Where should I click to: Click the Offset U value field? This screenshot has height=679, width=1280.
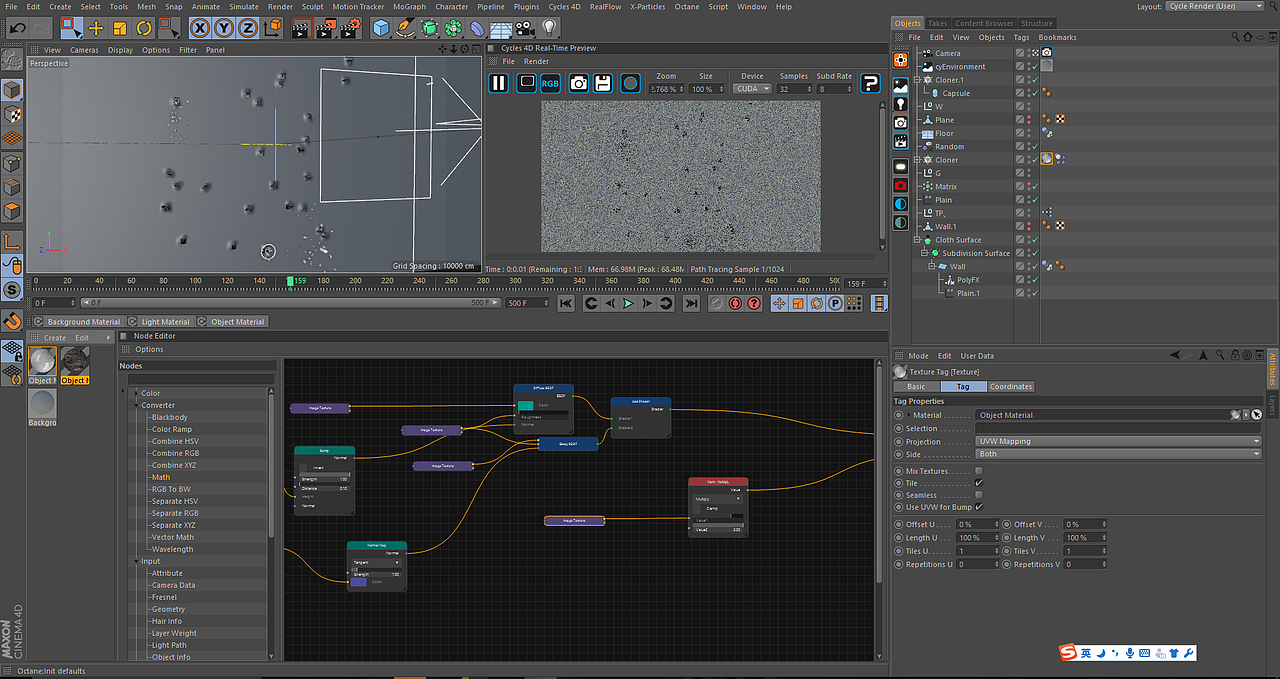(978, 524)
